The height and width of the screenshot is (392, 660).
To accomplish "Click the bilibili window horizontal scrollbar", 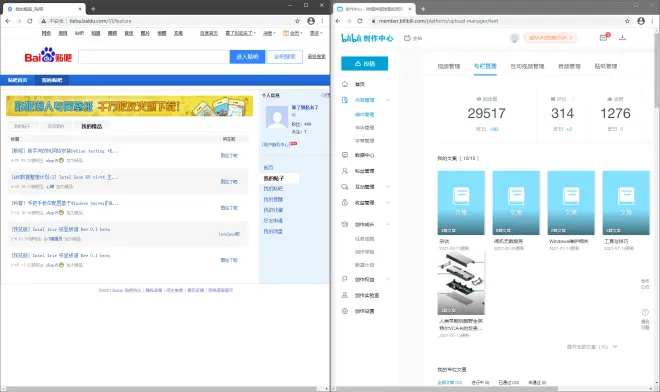I will [x=447, y=389].
